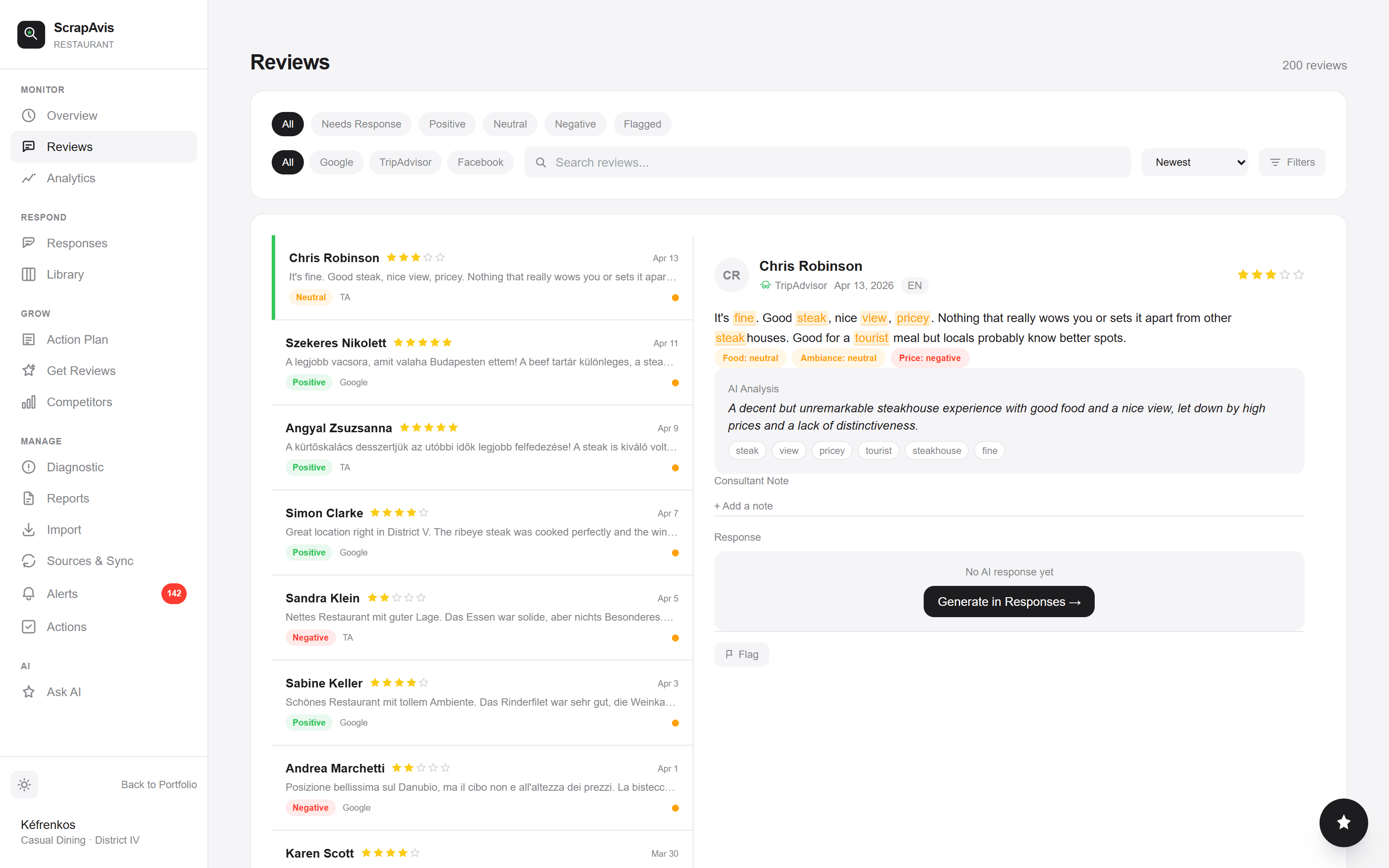
Task: Open floating star assistant button
Action: [1343, 822]
